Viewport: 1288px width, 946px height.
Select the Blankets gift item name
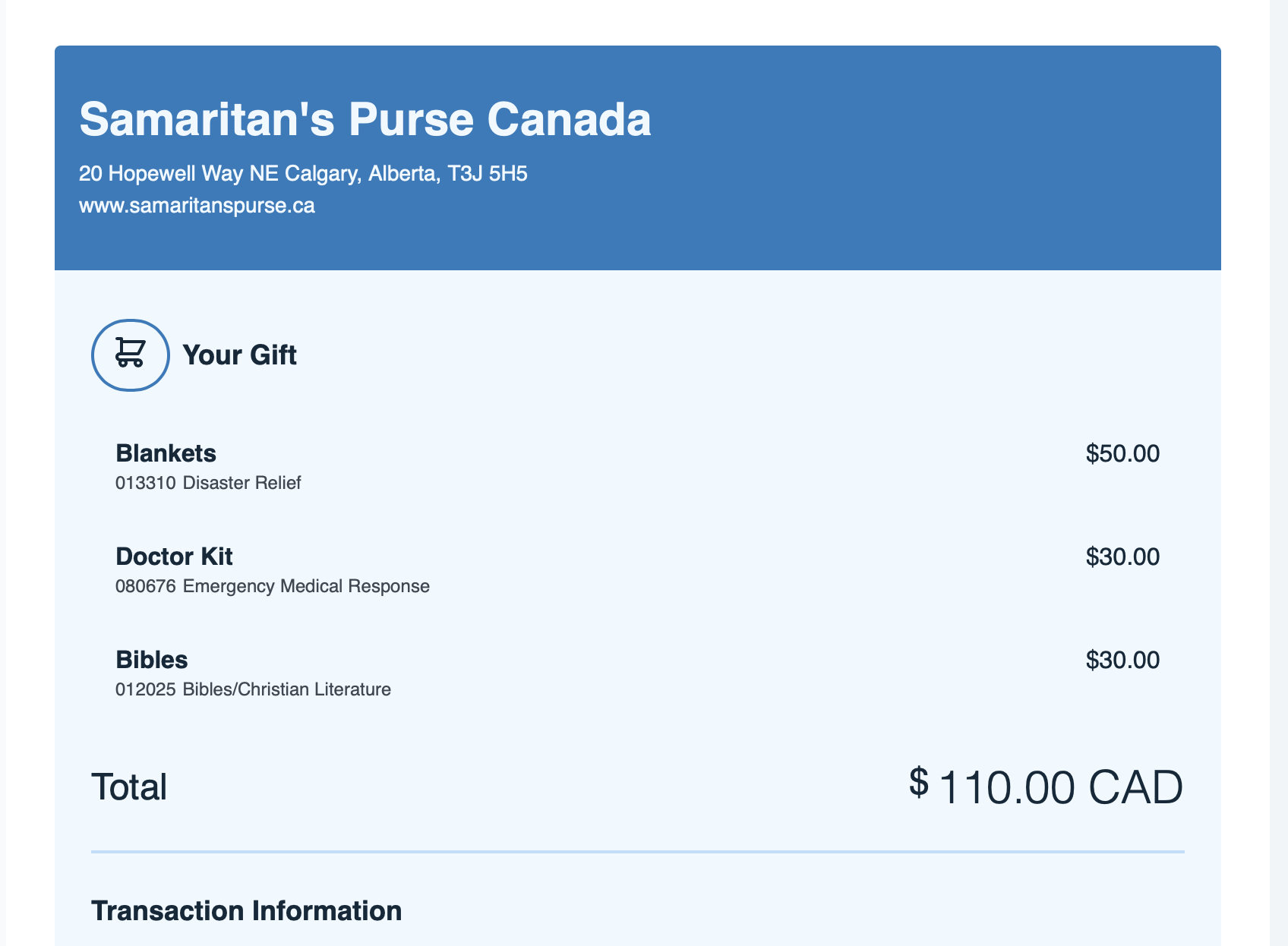click(x=166, y=453)
